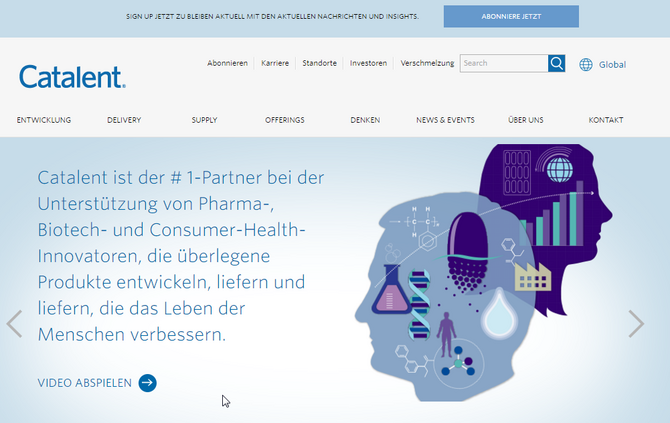Open News & Events menu
Image resolution: width=670 pixels, height=423 pixels.
click(x=445, y=120)
